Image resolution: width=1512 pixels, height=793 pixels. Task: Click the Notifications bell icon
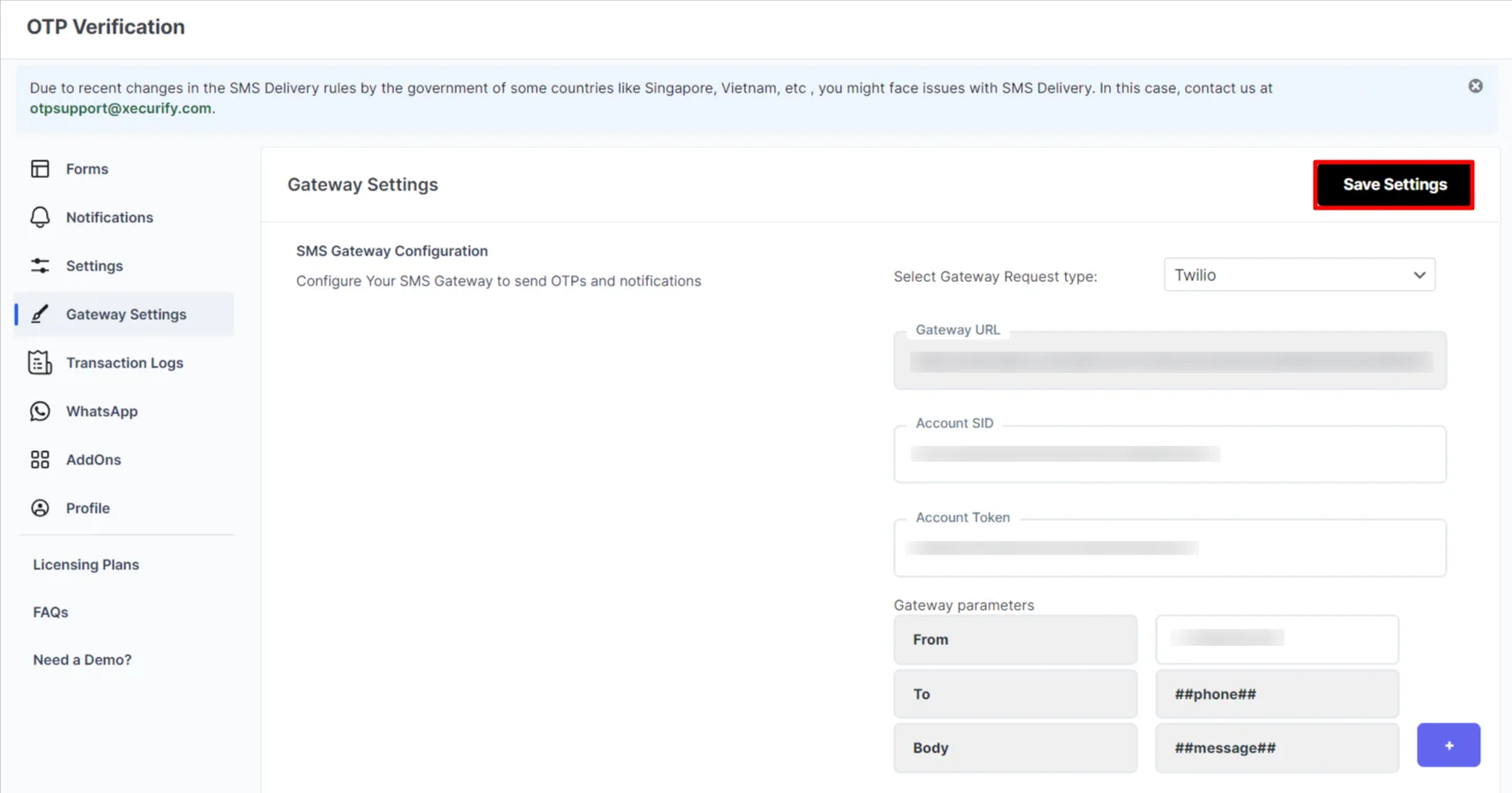tap(41, 217)
